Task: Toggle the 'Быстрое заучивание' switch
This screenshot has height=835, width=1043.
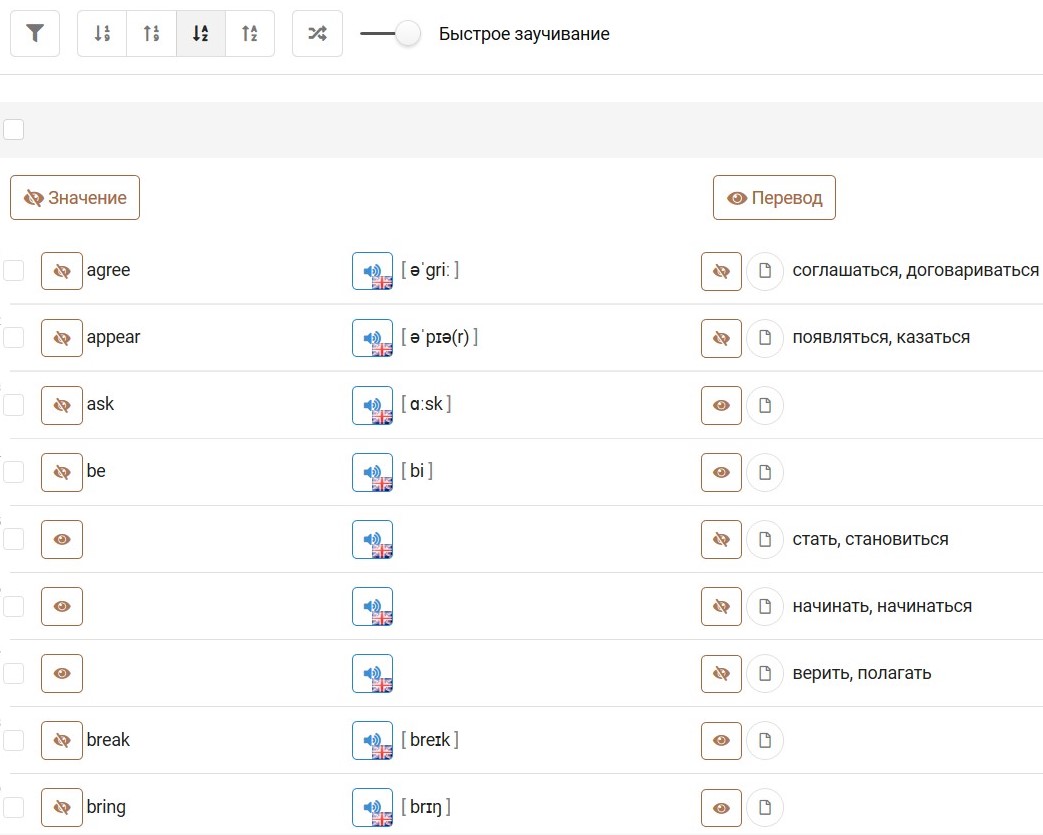Action: (x=390, y=33)
